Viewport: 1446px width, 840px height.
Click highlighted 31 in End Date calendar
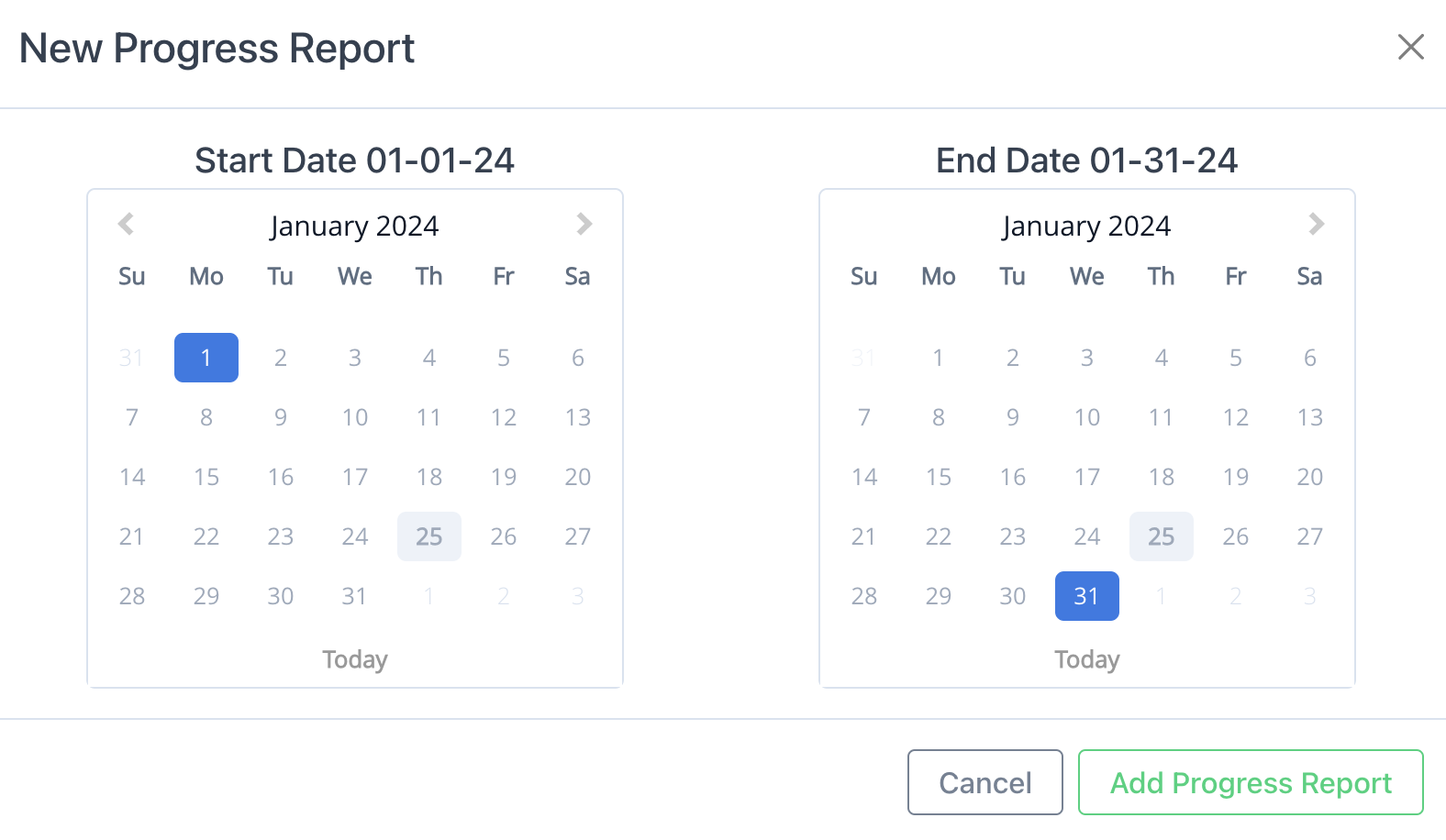pos(1087,596)
